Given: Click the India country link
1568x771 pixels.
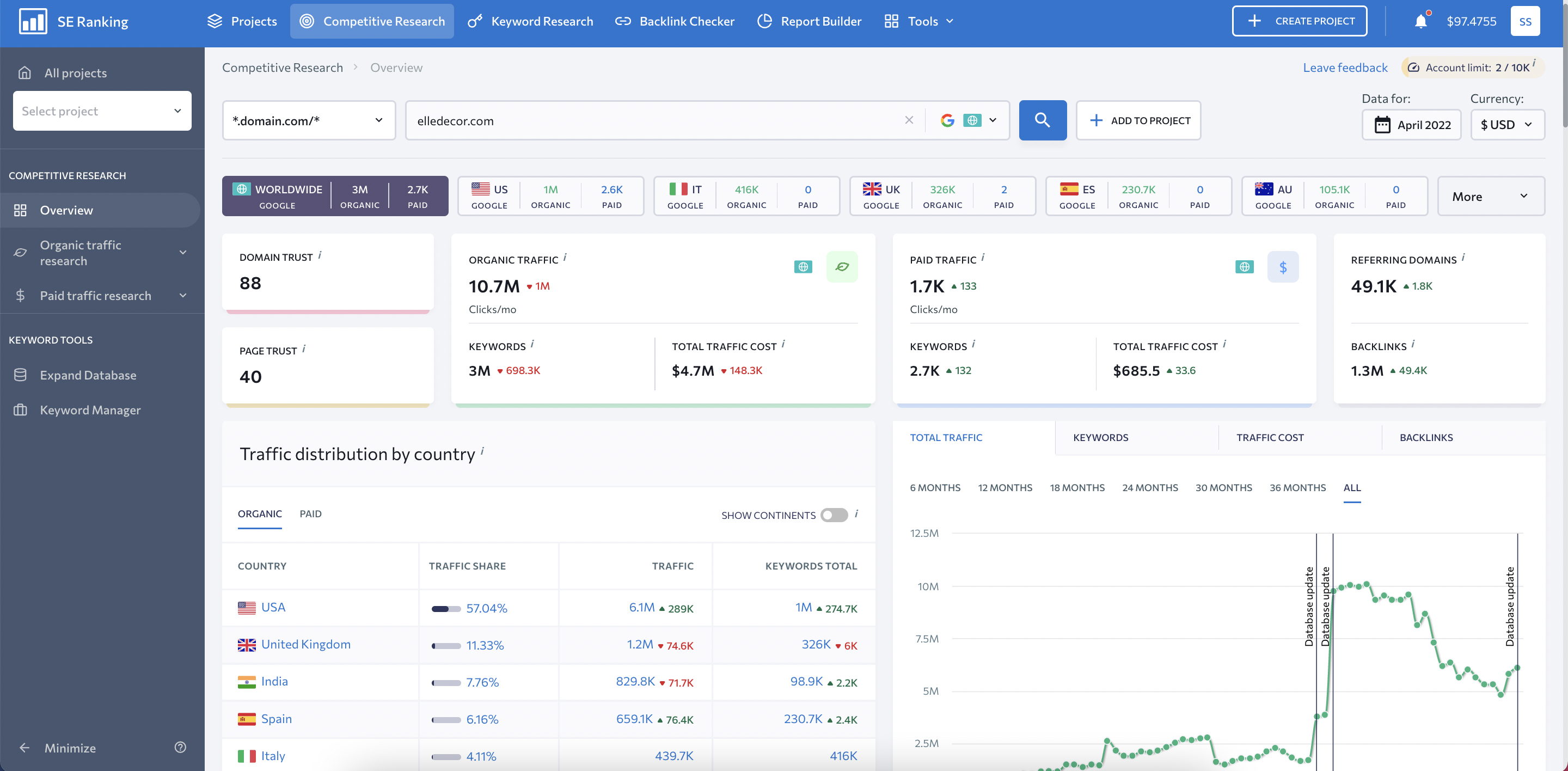Looking at the screenshot, I should click(x=274, y=681).
